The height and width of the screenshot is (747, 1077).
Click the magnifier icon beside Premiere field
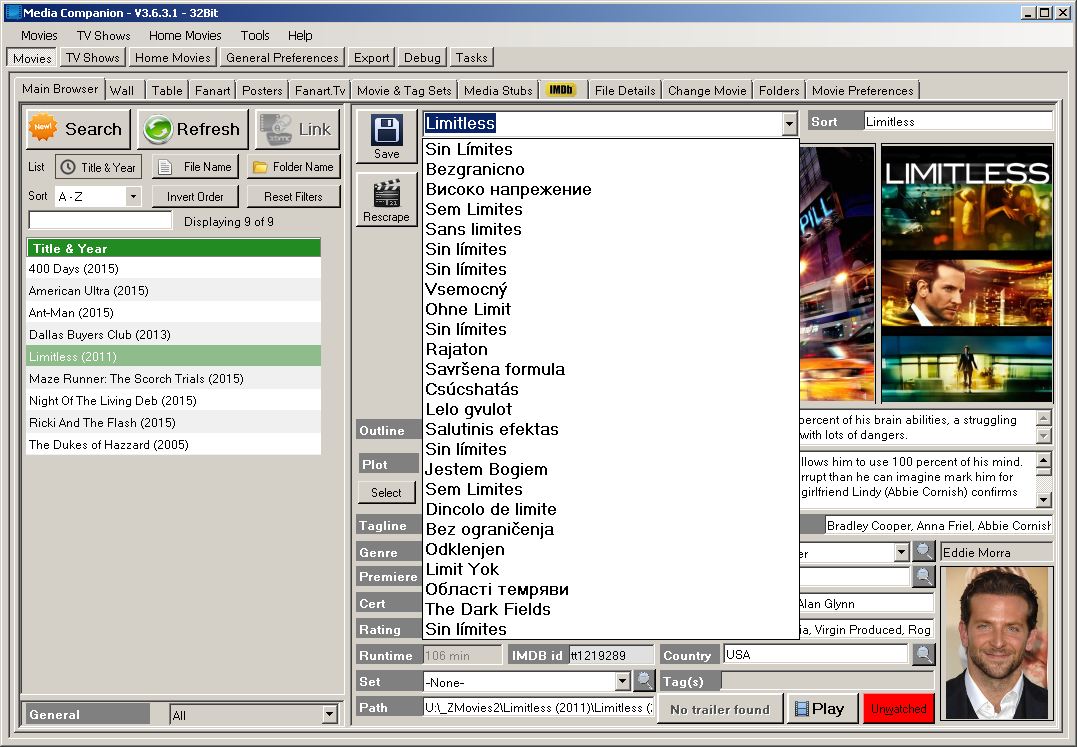(x=924, y=577)
